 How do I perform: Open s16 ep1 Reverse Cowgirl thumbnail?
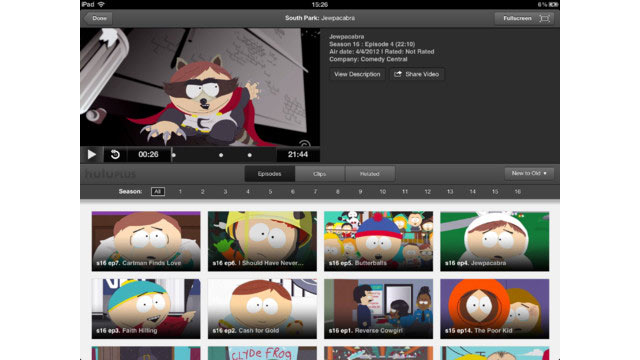point(378,309)
